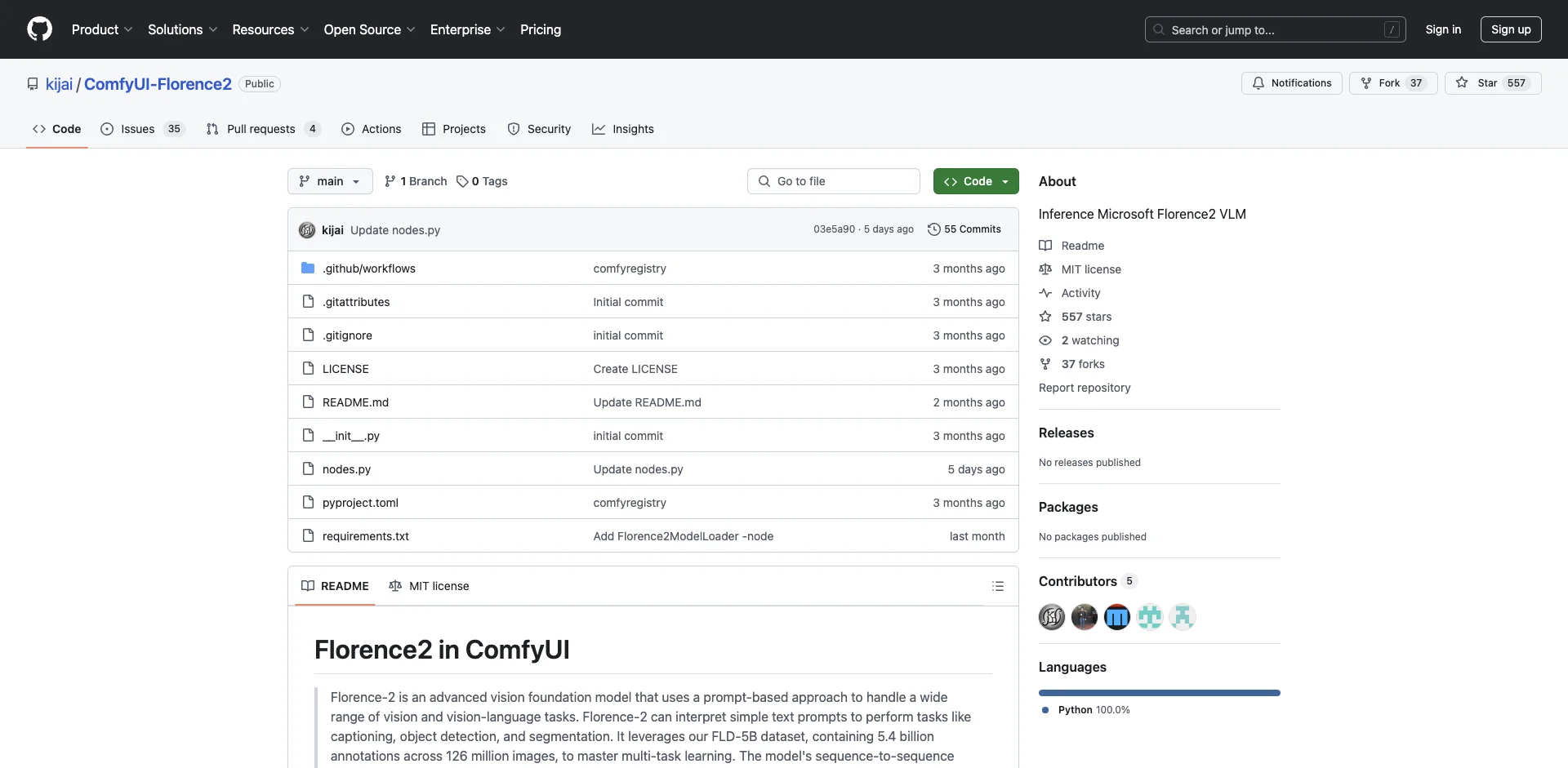
Task: Click the folder icon for .github/workflows
Action: coord(308,268)
